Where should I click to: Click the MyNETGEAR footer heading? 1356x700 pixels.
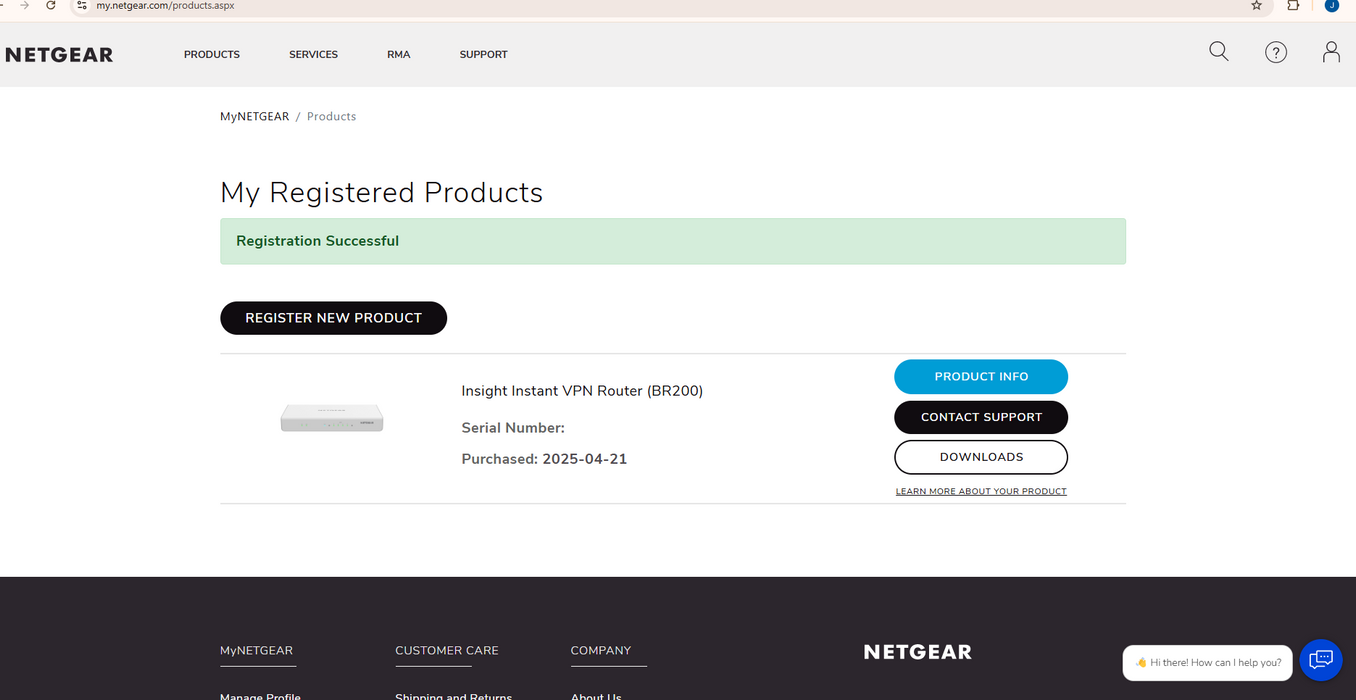tap(257, 651)
